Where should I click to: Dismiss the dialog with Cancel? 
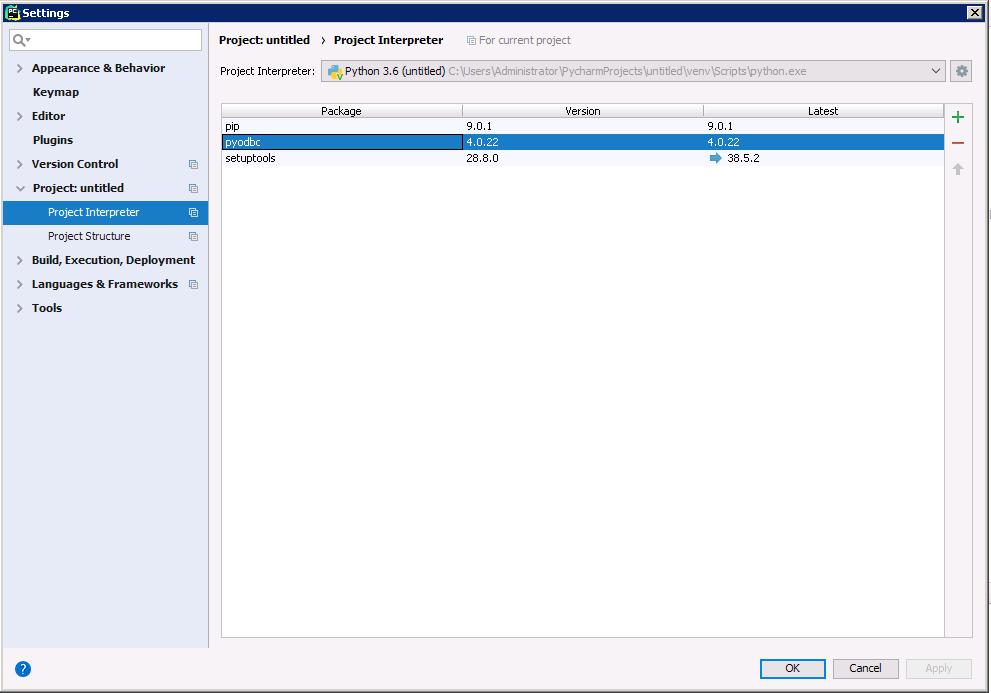(x=865, y=668)
